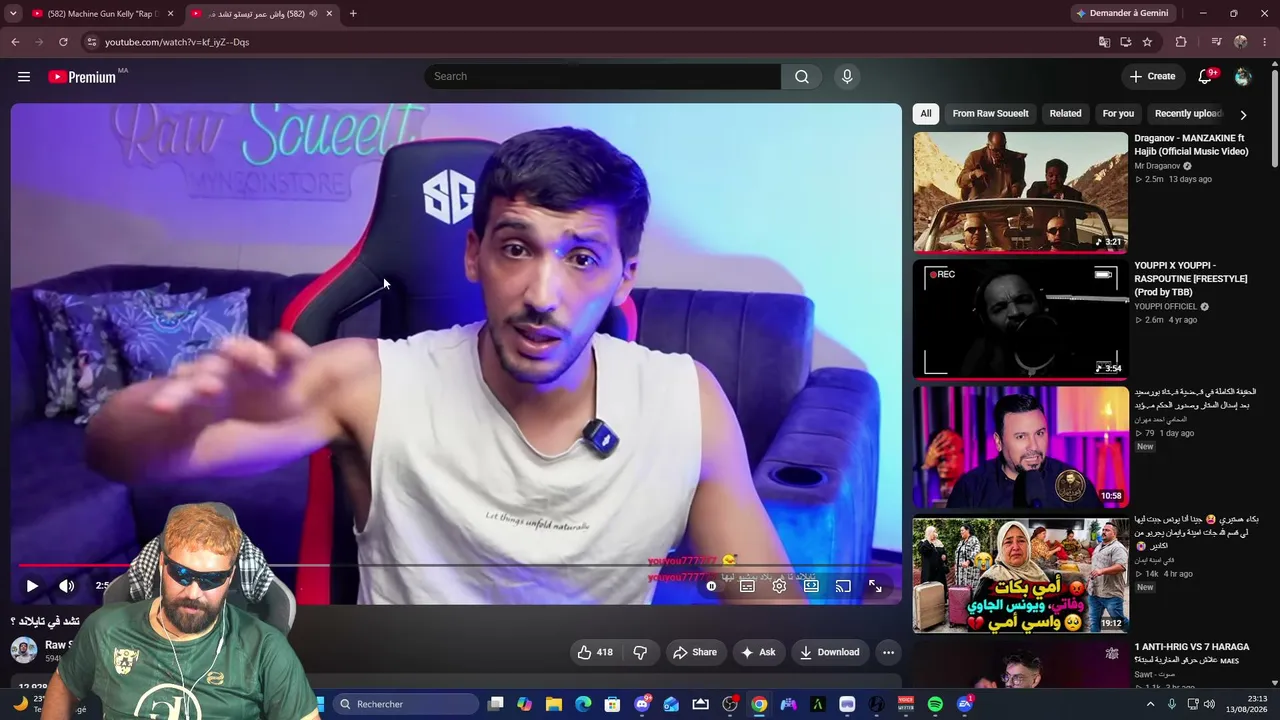Open File Explorer from the taskbar
This screenshot has height=720, width=1280.
tap(554, 704)
